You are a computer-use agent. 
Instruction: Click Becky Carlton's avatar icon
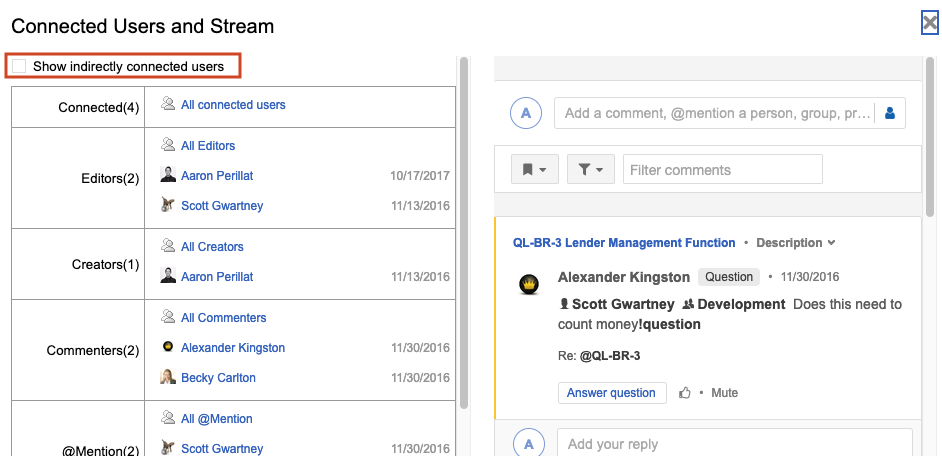point(168,378)
